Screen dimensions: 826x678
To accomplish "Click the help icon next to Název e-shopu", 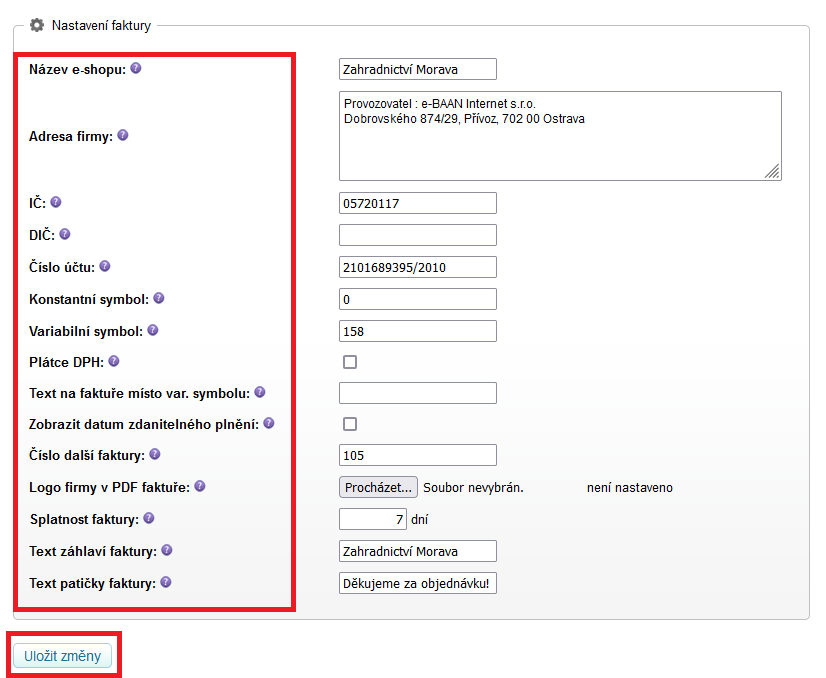I will coord(136,68).
